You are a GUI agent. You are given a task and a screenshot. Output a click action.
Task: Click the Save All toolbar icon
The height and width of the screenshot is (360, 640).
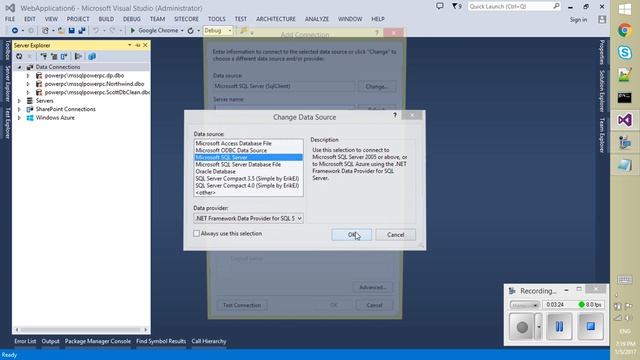pos(82,31)
